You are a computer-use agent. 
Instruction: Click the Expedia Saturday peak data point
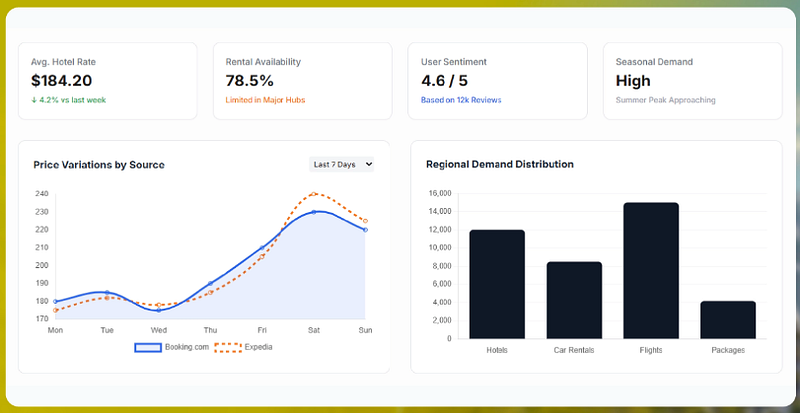point(313,194)
